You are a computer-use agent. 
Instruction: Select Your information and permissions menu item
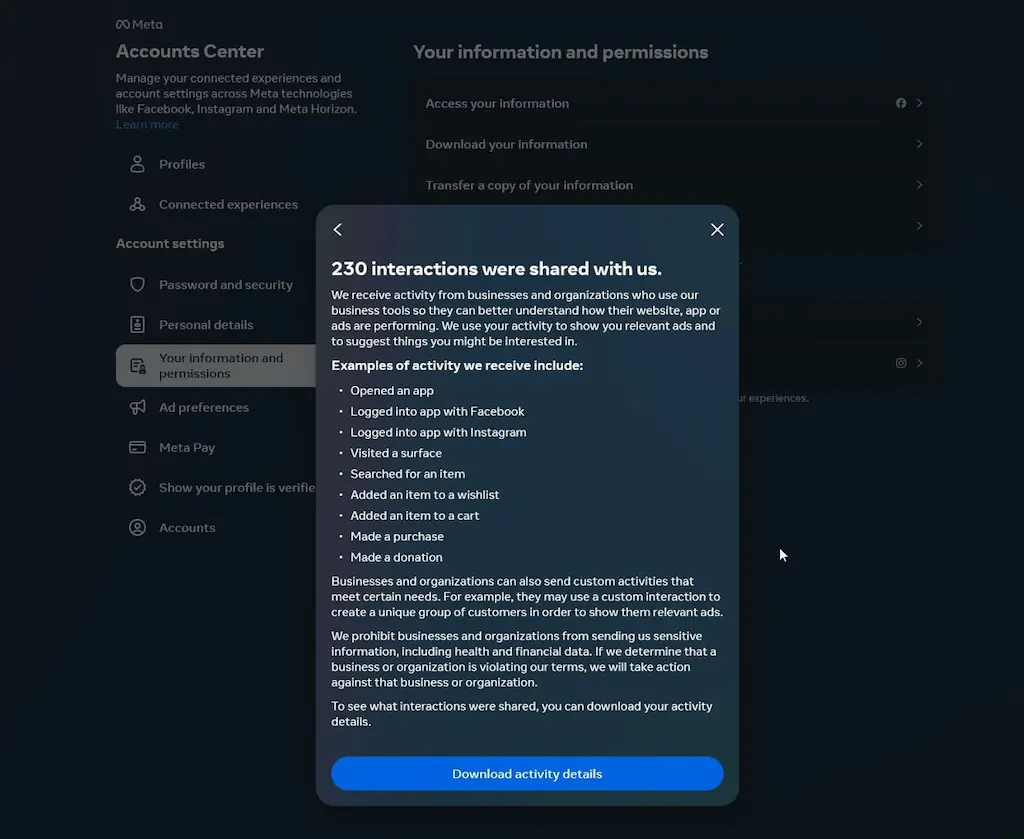point(220,366)
